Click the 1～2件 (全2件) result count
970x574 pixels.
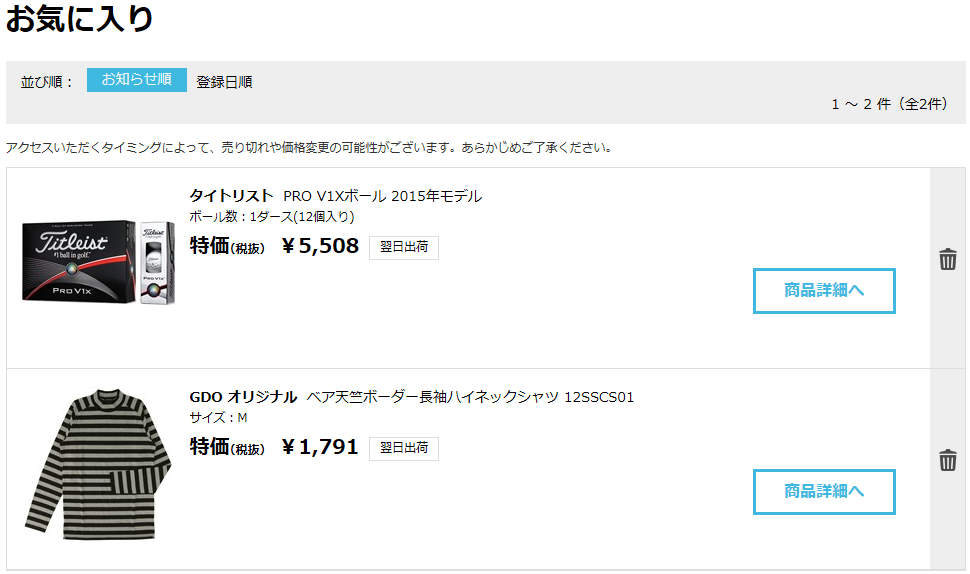pyautogui.click(x=889, y=104)
